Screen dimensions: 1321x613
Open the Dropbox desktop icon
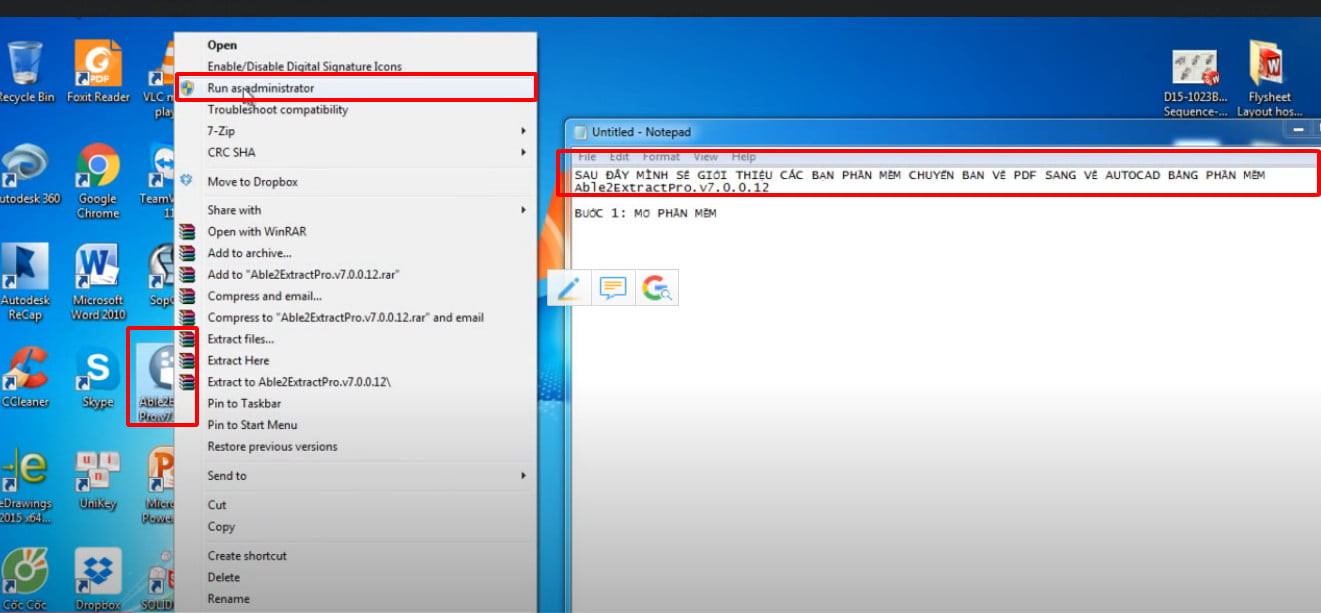(x=98, y=575)
